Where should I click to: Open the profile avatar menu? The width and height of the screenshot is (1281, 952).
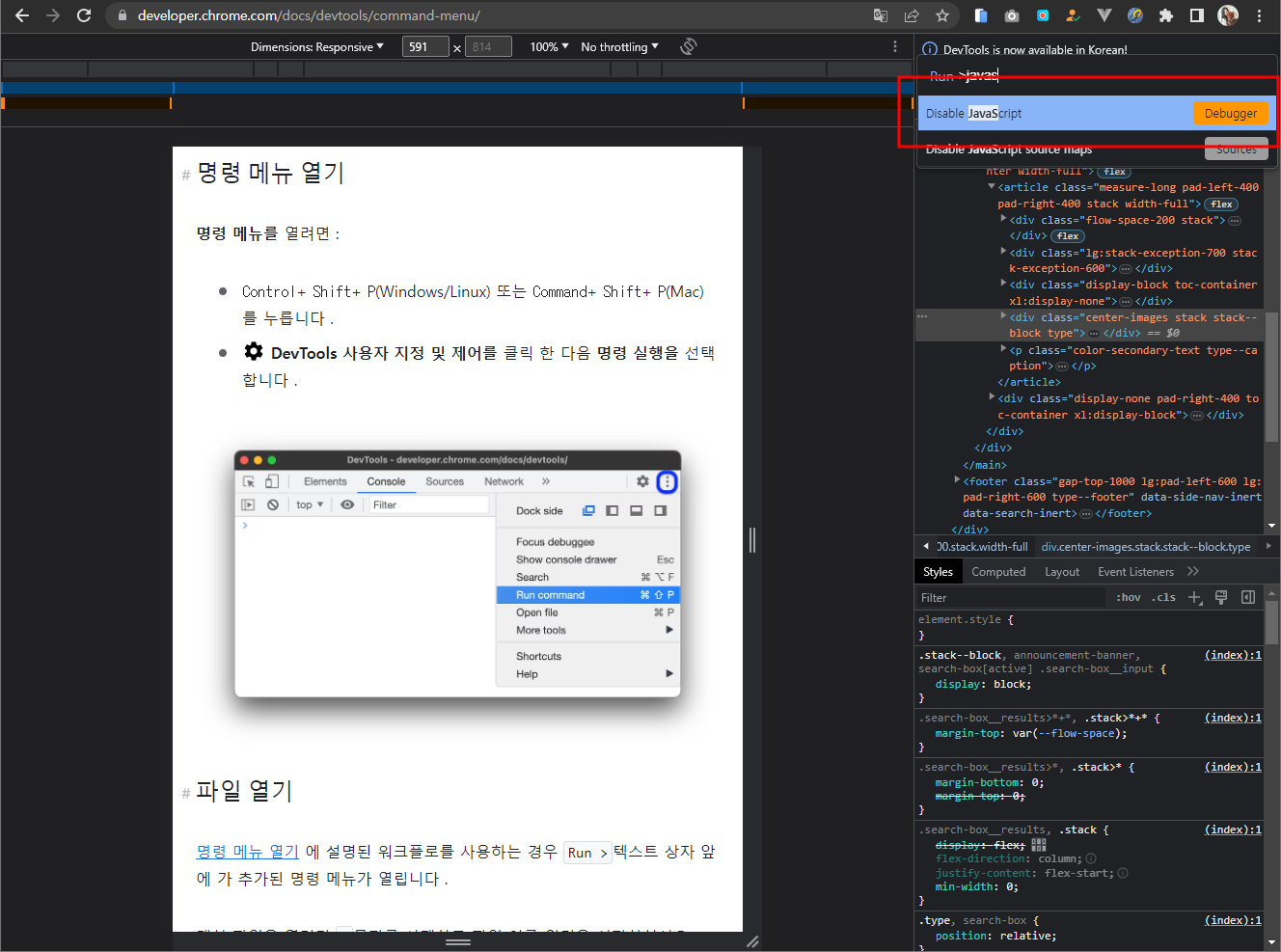tap(1228, 15)
